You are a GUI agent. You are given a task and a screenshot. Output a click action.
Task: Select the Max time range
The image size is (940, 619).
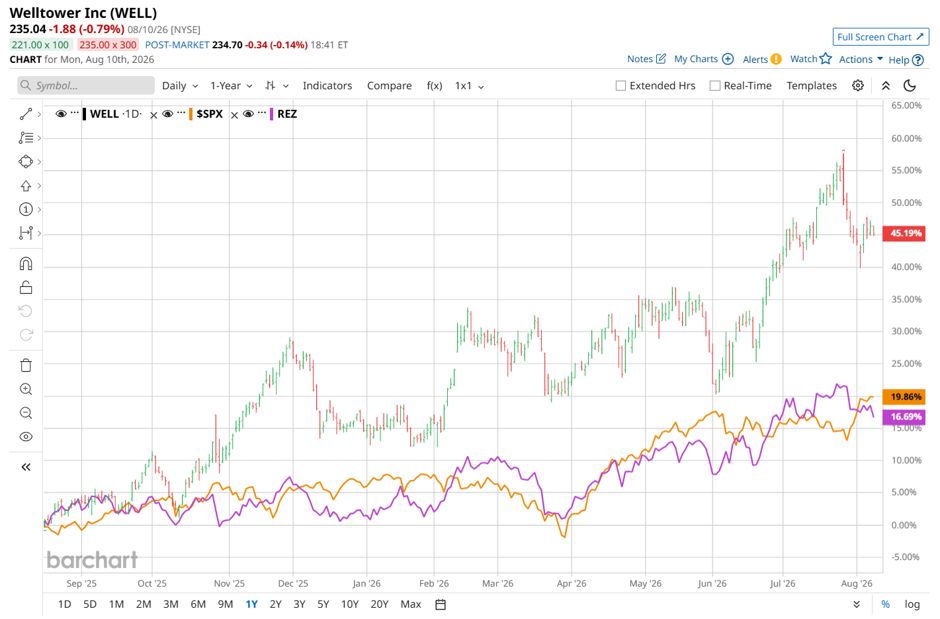tap(411, 605)
